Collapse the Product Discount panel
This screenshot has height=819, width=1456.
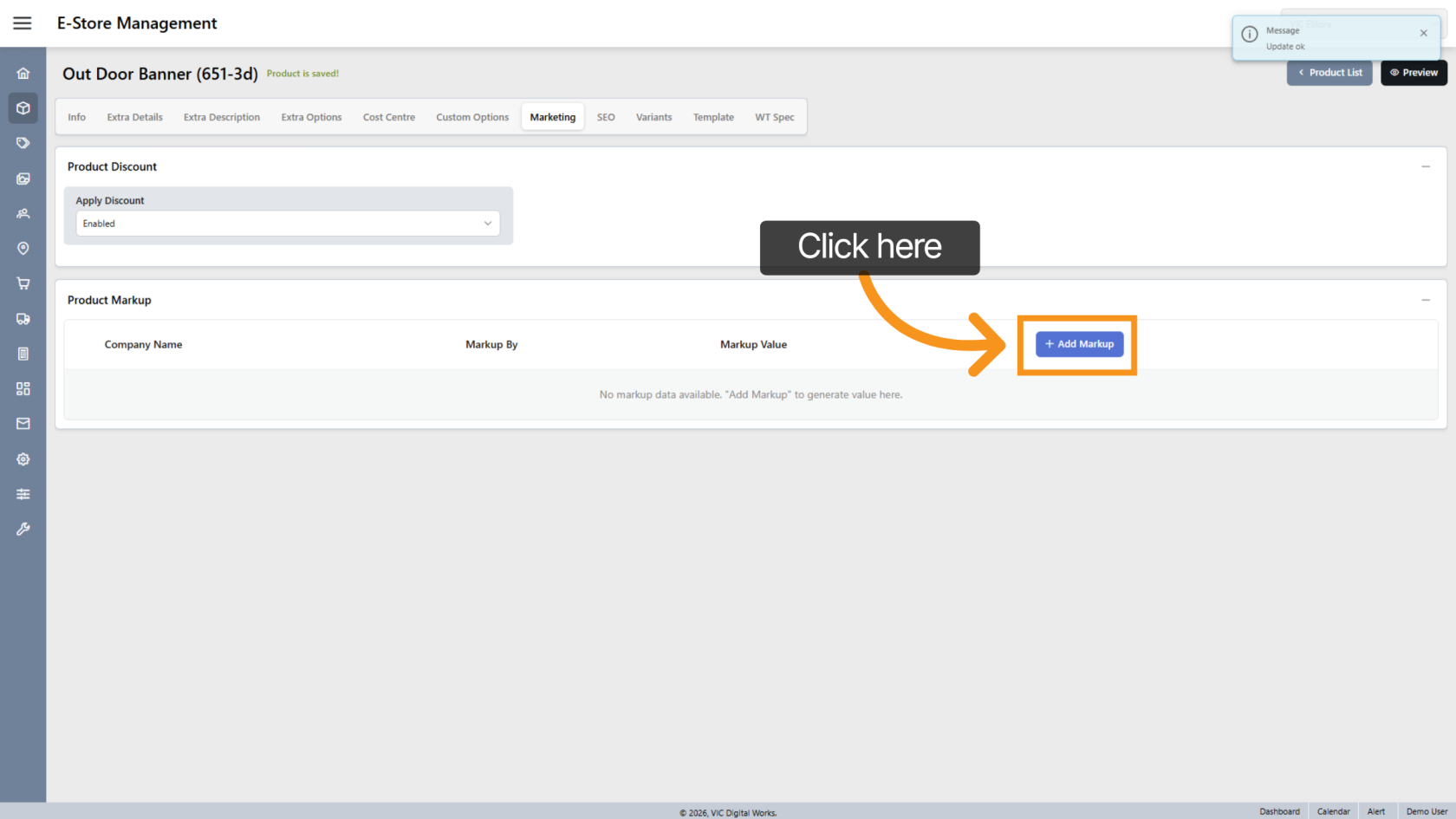click(x=1426, y=166)
